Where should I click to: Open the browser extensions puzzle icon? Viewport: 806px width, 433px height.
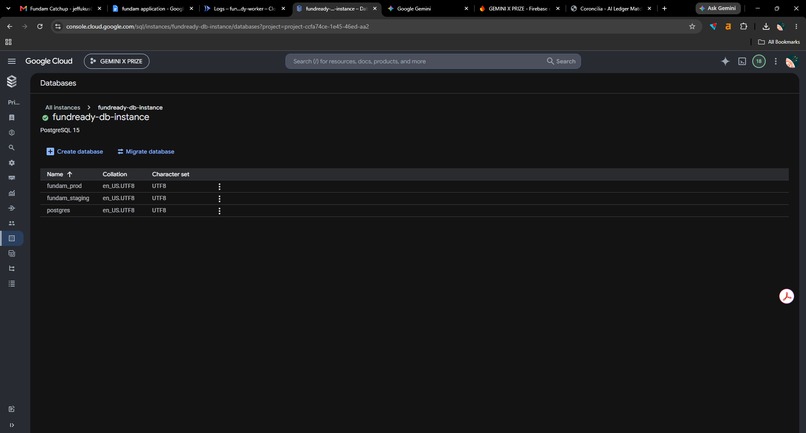click(743, 26)
